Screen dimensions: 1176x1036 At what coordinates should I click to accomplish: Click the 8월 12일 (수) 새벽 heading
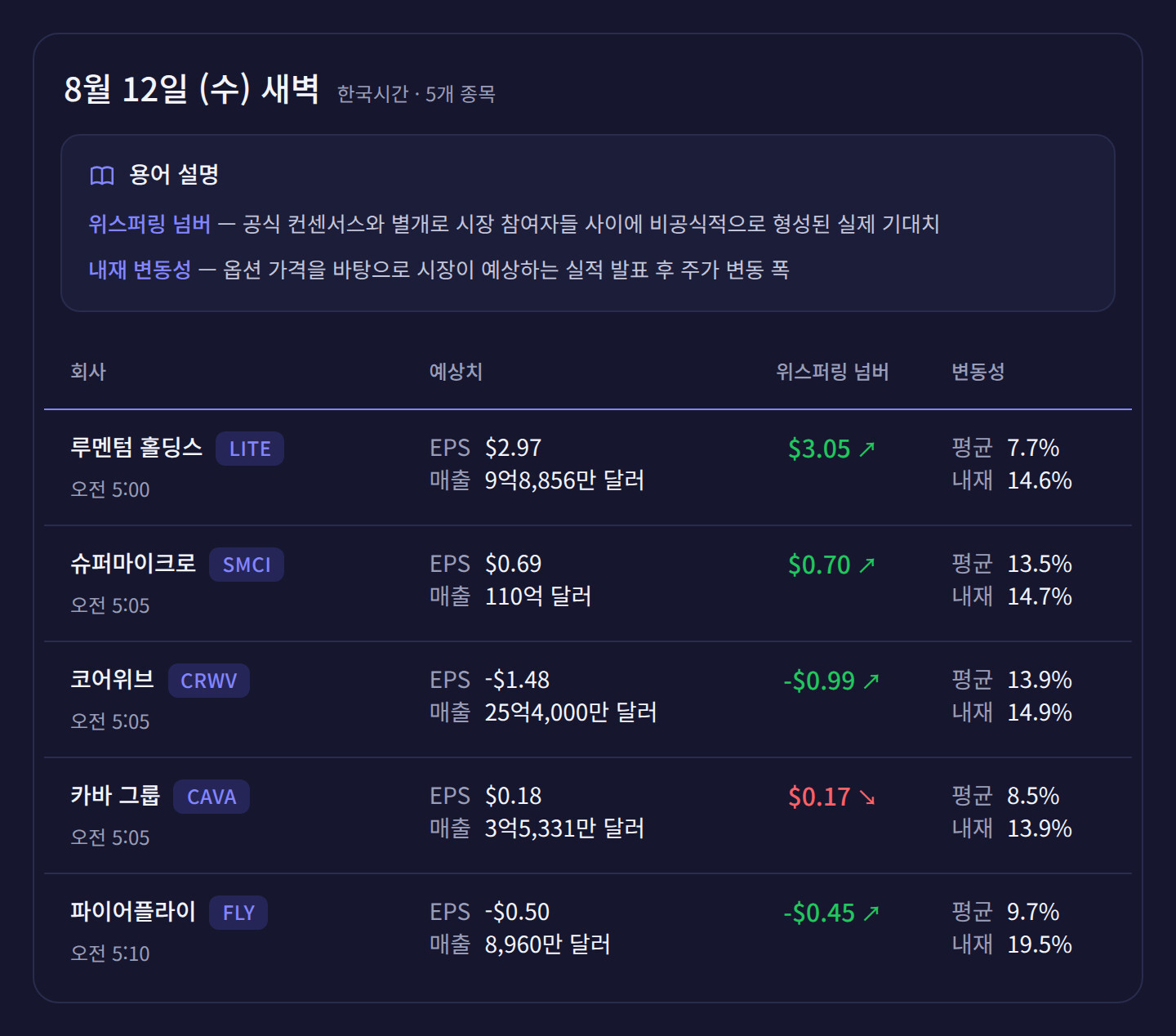pyautogui.click(x=191, y=89)
